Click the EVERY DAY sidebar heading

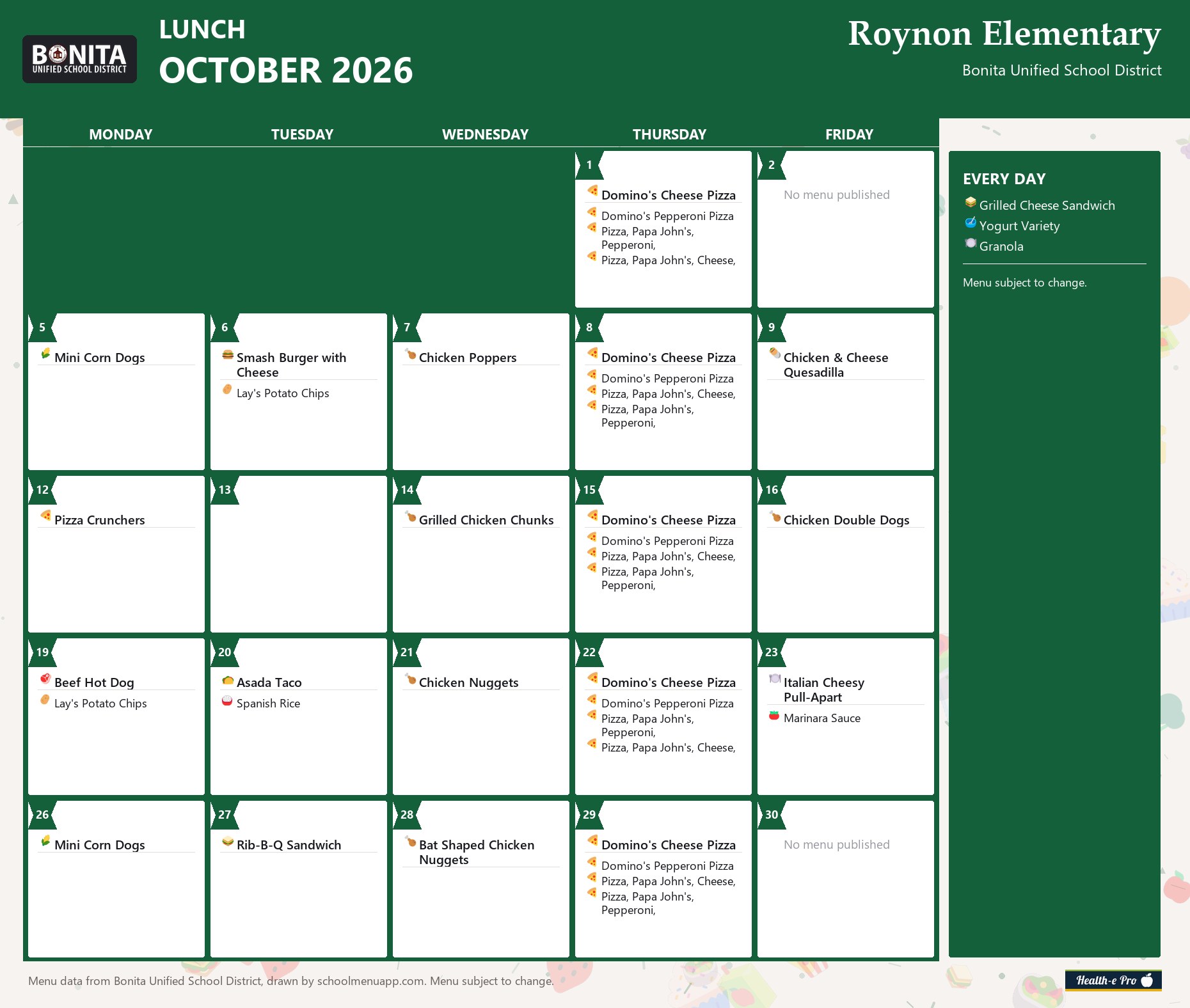[x=1004, y=179]
